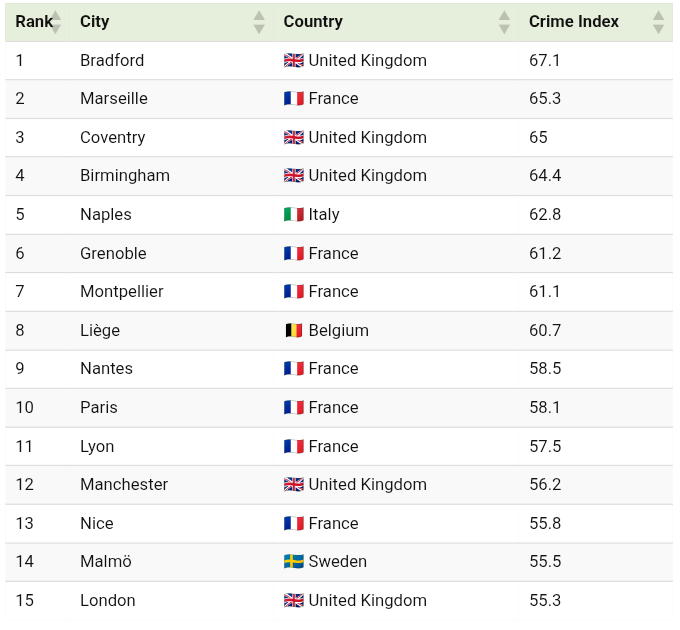Click the Lyon row rank number 11
Viewport: 680px width, 630px height.
click(x=24, y=447)
